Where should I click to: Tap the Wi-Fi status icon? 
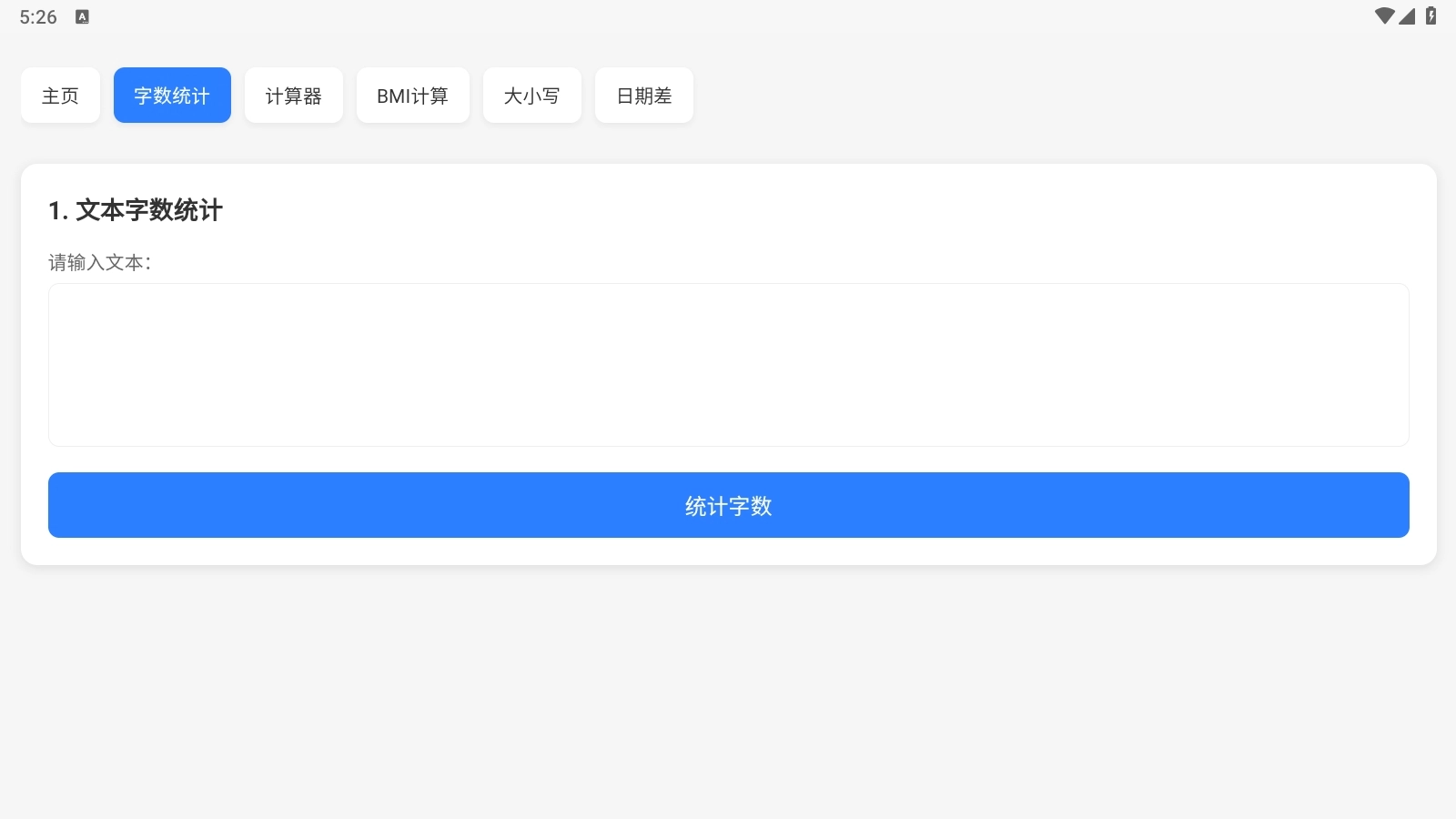click(1384, 15)
